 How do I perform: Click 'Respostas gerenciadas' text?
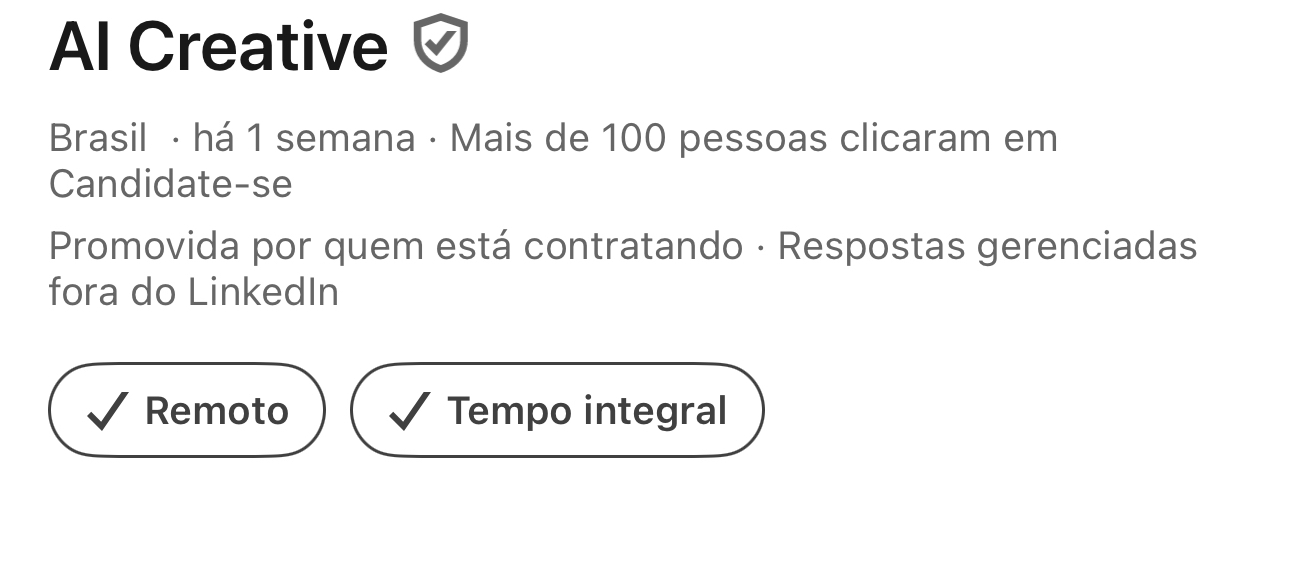(x=987, y=246)
